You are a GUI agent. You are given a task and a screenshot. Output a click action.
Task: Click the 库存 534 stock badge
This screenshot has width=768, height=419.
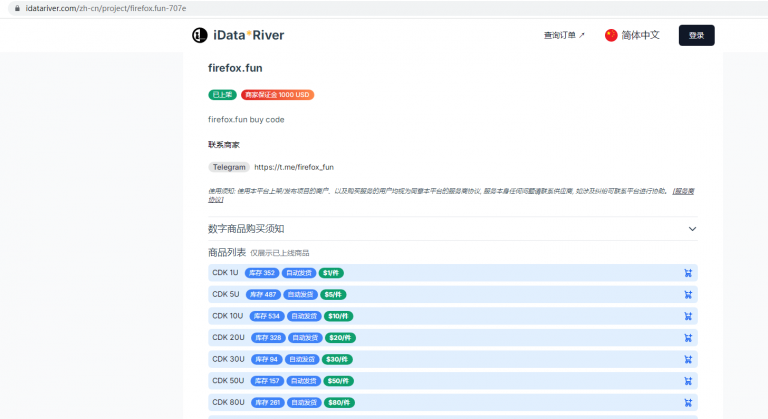(267, 316)
